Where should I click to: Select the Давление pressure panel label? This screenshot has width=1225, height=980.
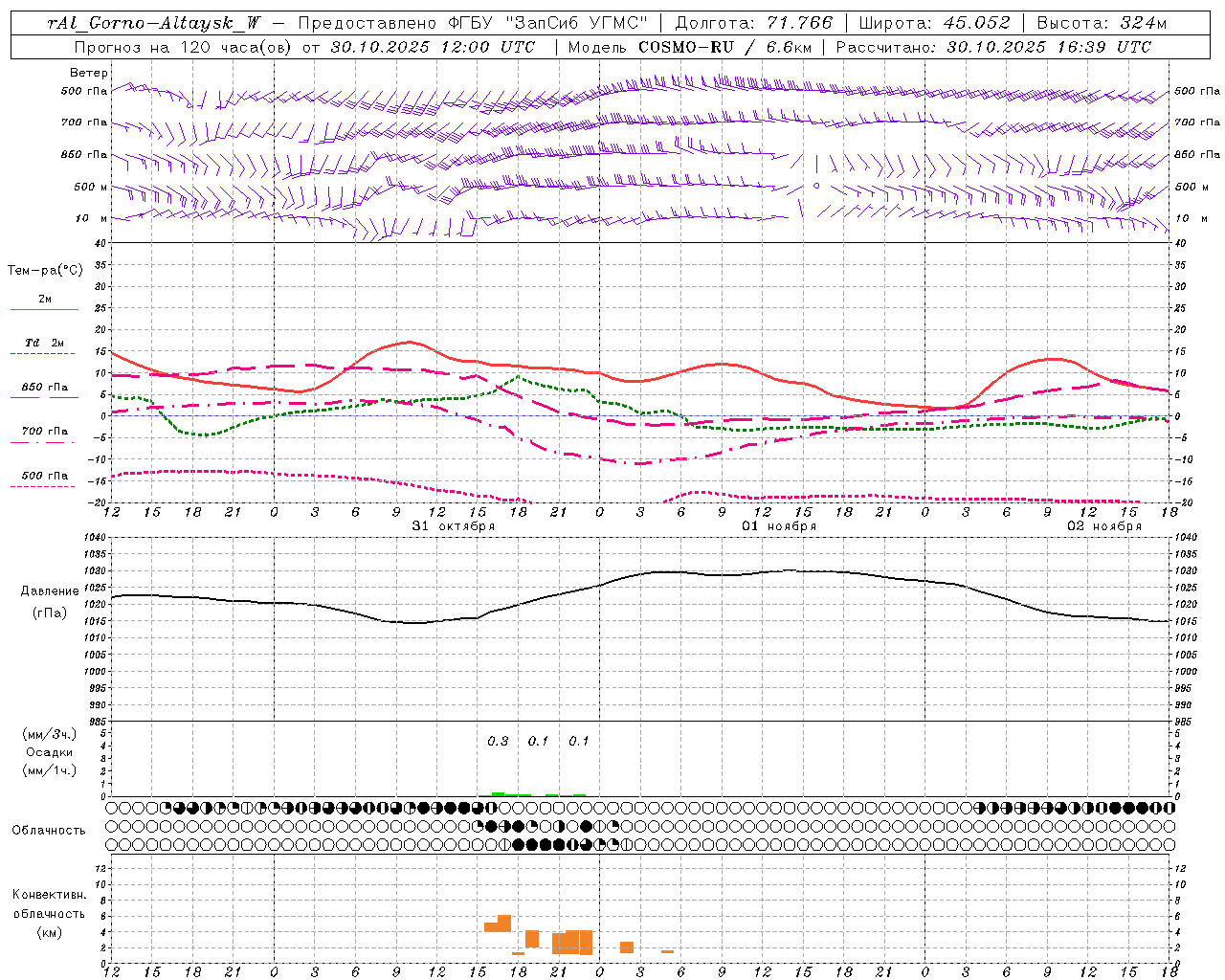(x=50, y=591)
